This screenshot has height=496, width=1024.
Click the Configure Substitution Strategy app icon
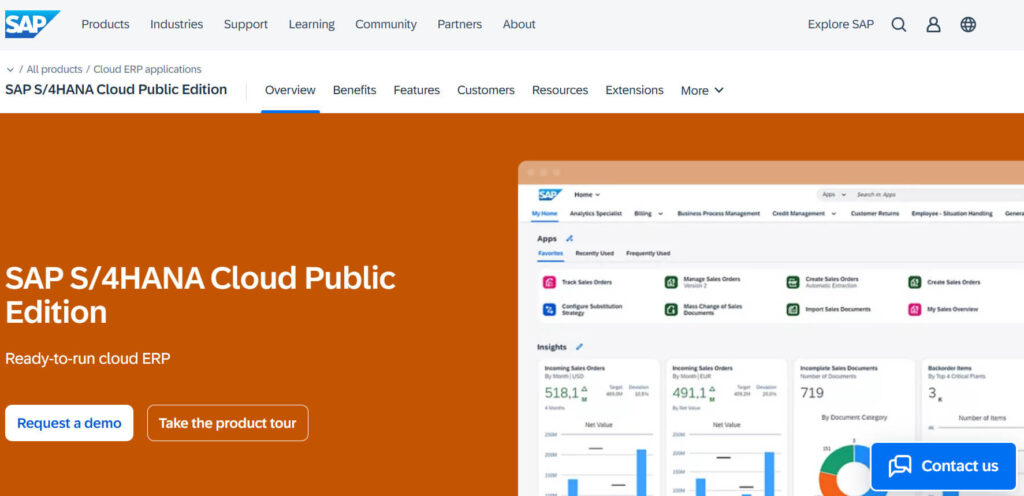coord(549,309)
